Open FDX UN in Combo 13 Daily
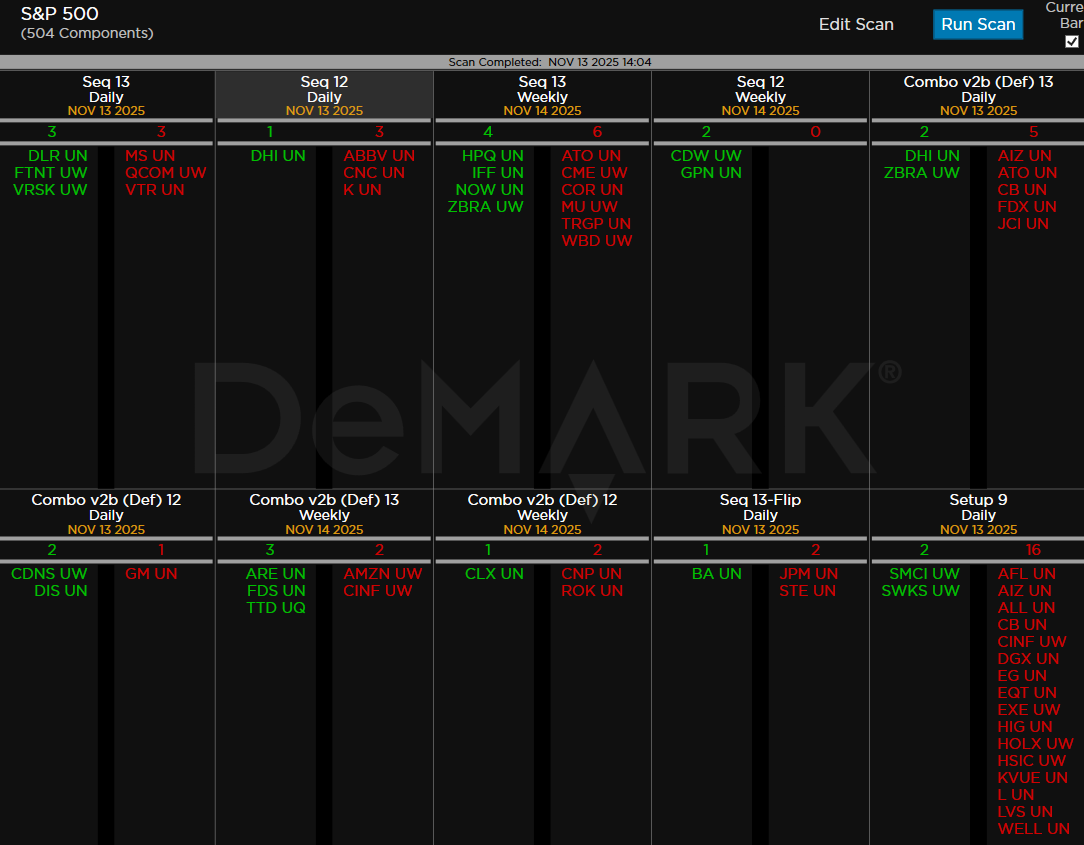 (x=1026, y=207)
